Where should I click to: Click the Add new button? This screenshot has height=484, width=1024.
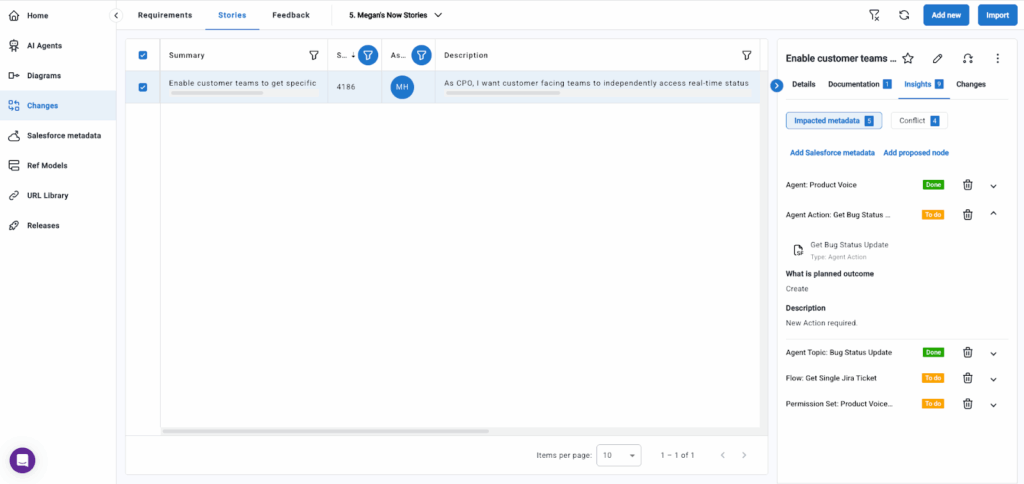tap(946, 15)
